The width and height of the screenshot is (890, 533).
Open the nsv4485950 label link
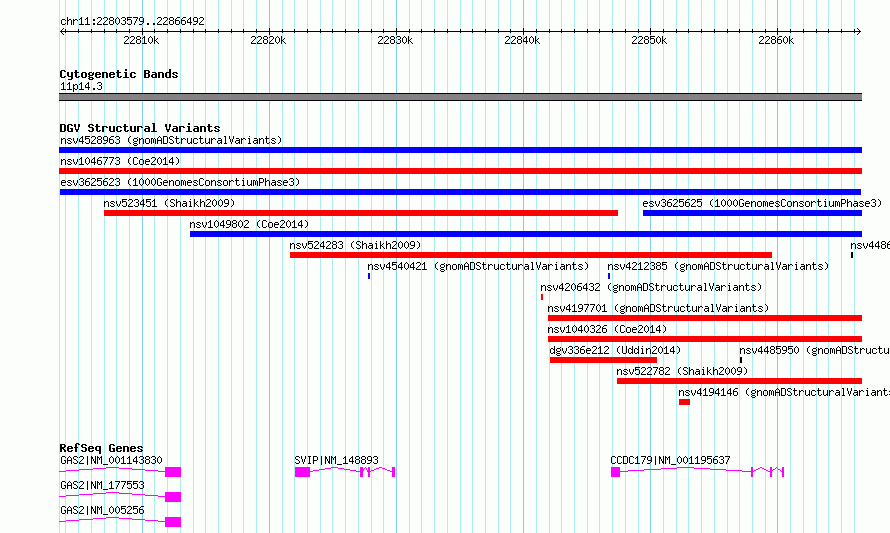click(814, 350)
